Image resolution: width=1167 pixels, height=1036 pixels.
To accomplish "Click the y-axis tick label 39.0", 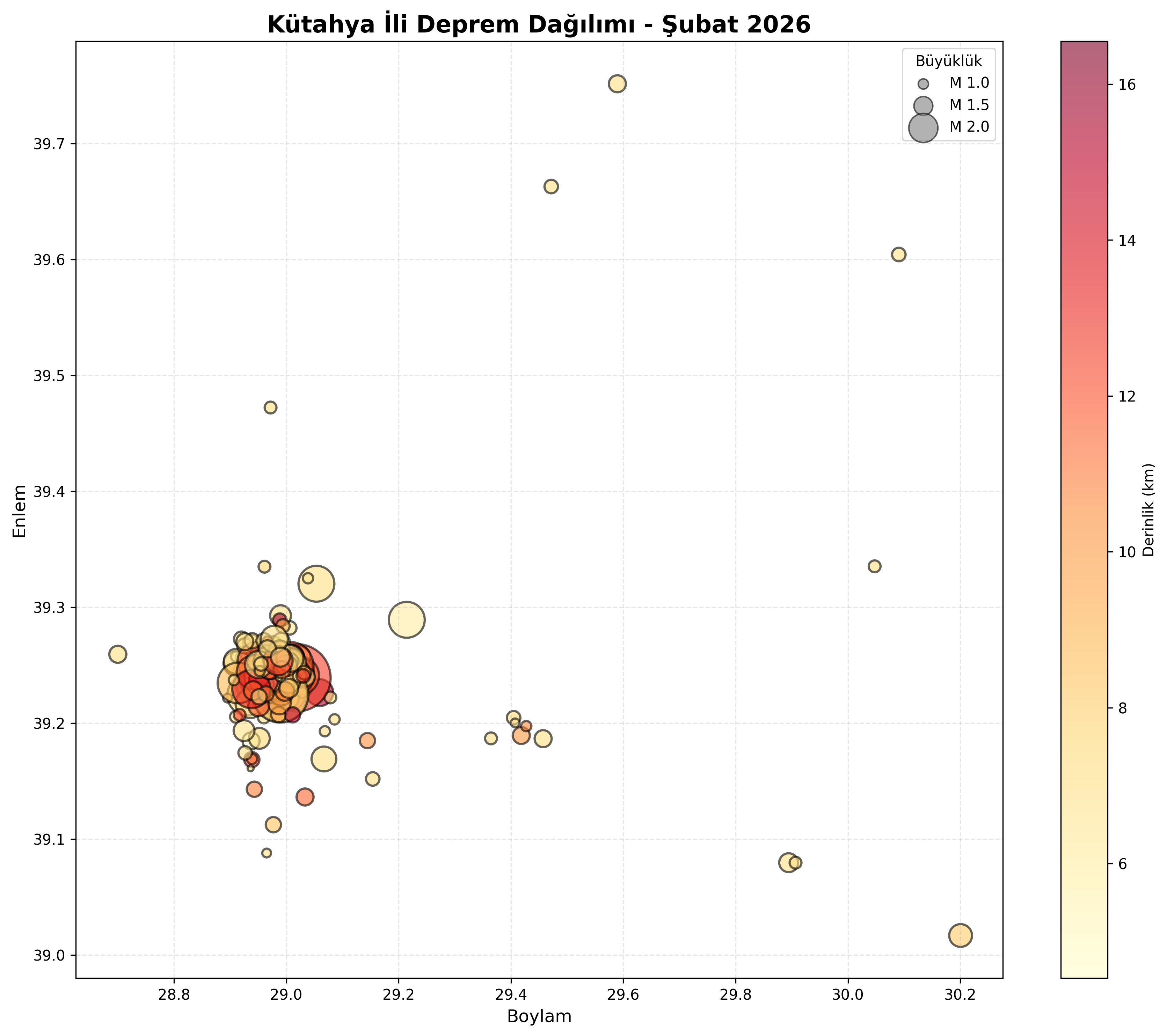I will tap(49, 956).
